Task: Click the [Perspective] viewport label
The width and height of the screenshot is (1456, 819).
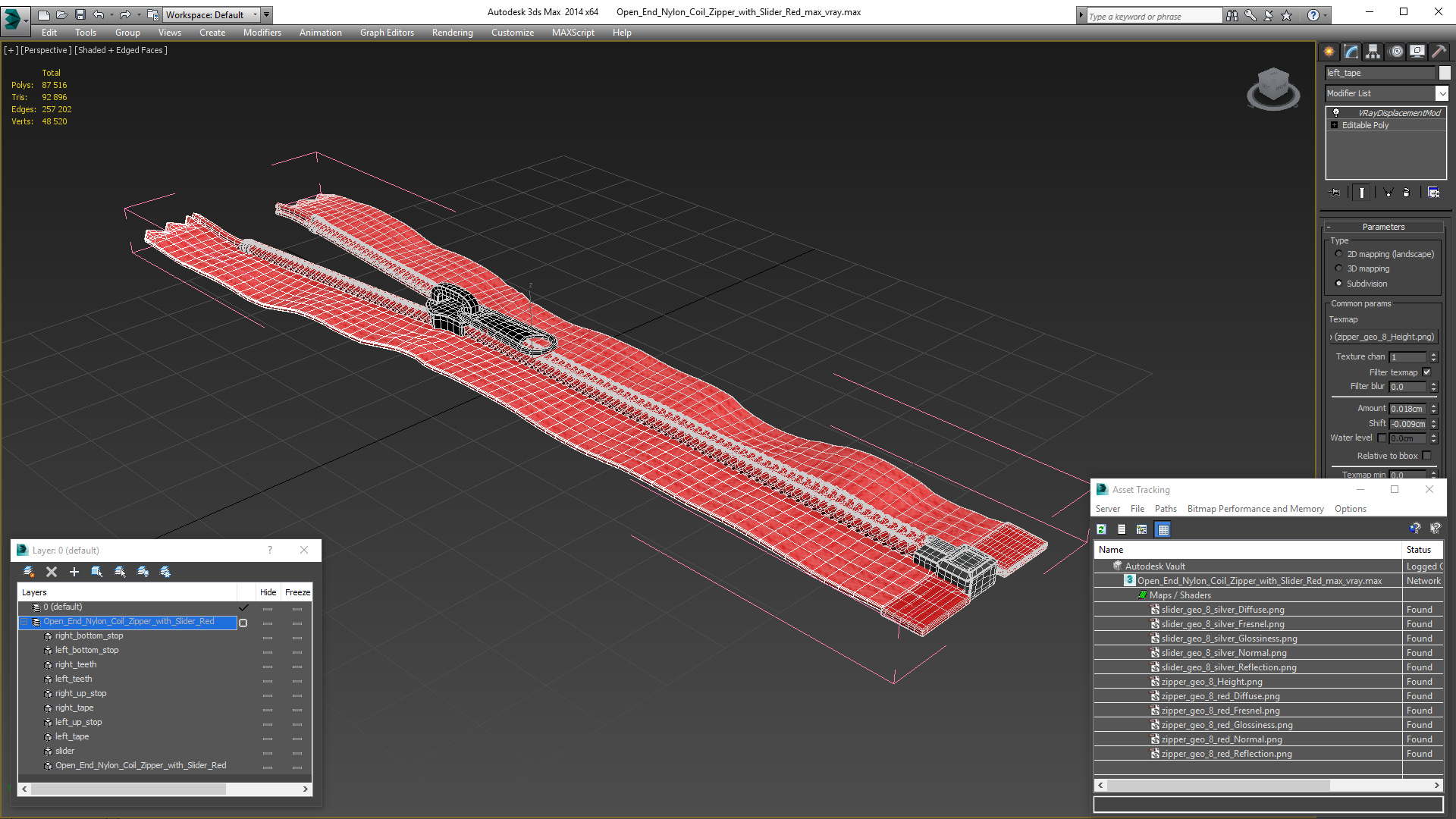Action: pos(46,50)
